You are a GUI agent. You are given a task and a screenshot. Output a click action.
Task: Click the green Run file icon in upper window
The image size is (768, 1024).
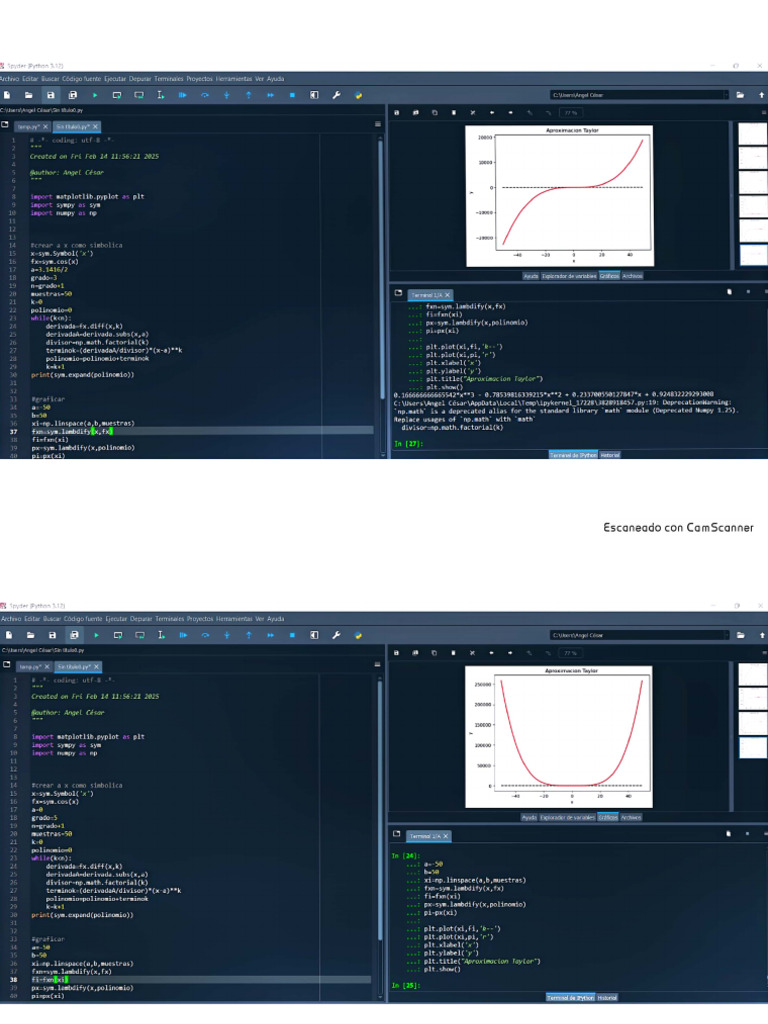pos(96,95)
